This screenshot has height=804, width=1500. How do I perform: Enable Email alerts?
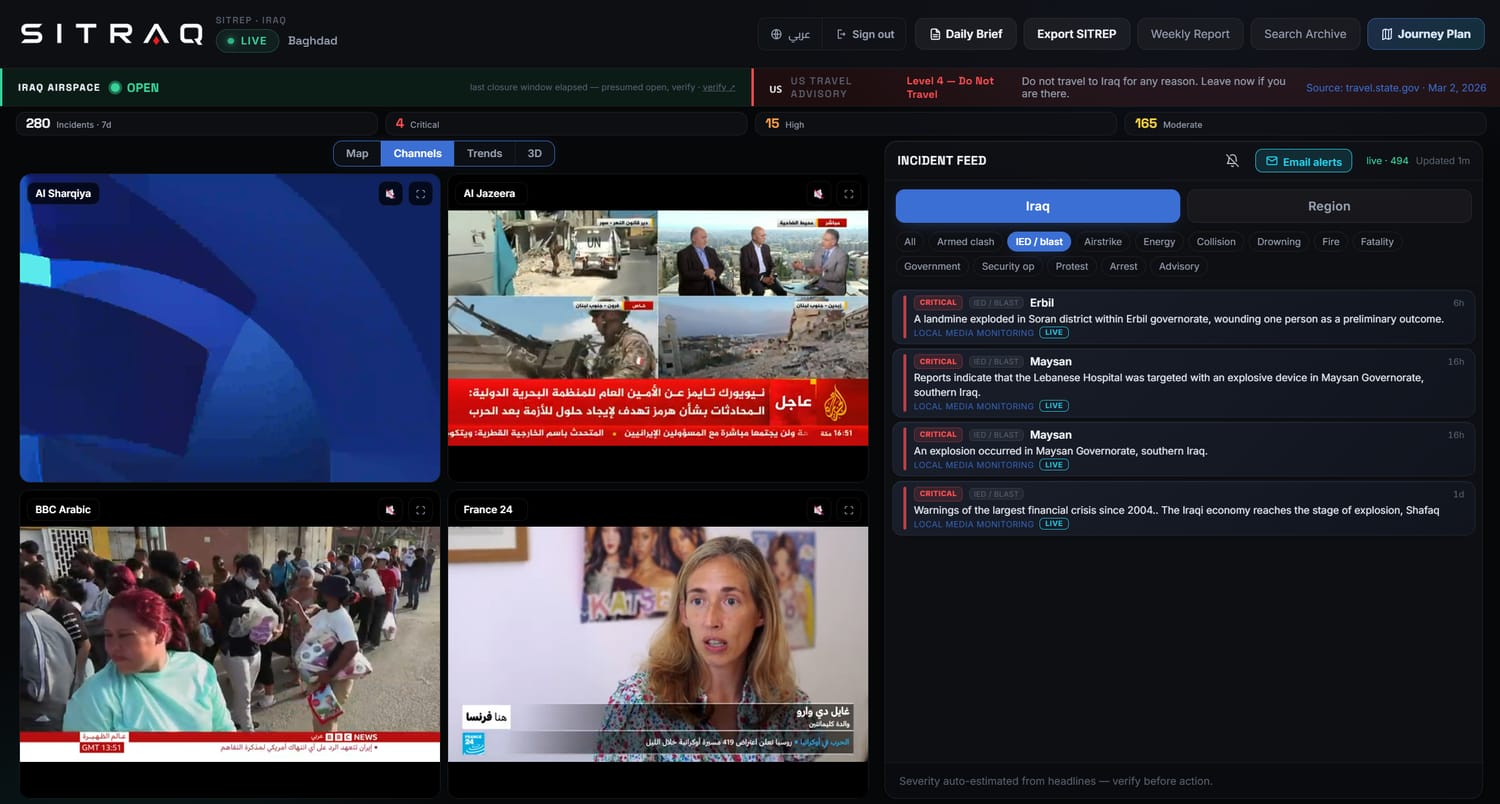tap(1303, 161)
